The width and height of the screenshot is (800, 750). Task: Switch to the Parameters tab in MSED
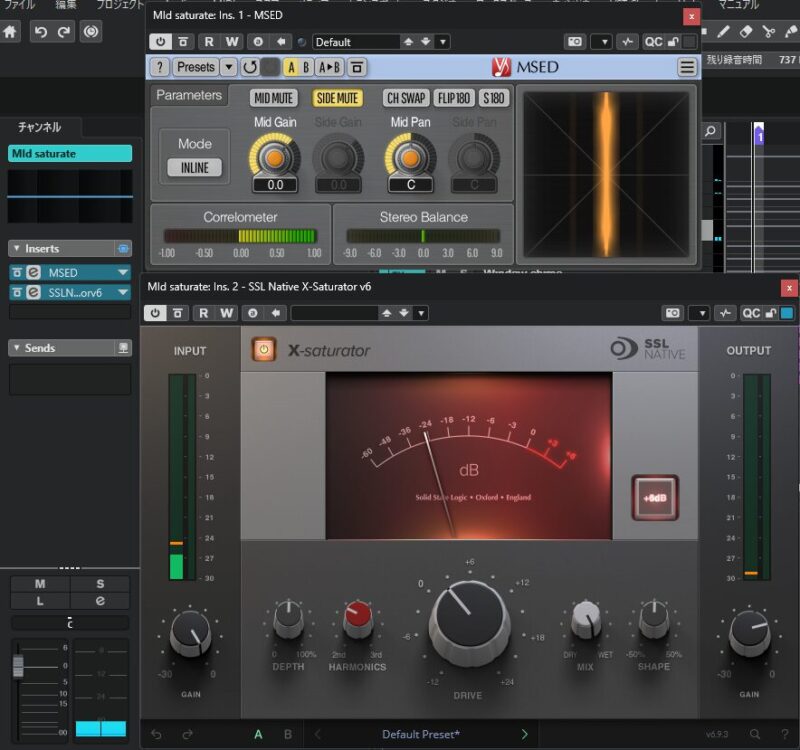(189, 95)
